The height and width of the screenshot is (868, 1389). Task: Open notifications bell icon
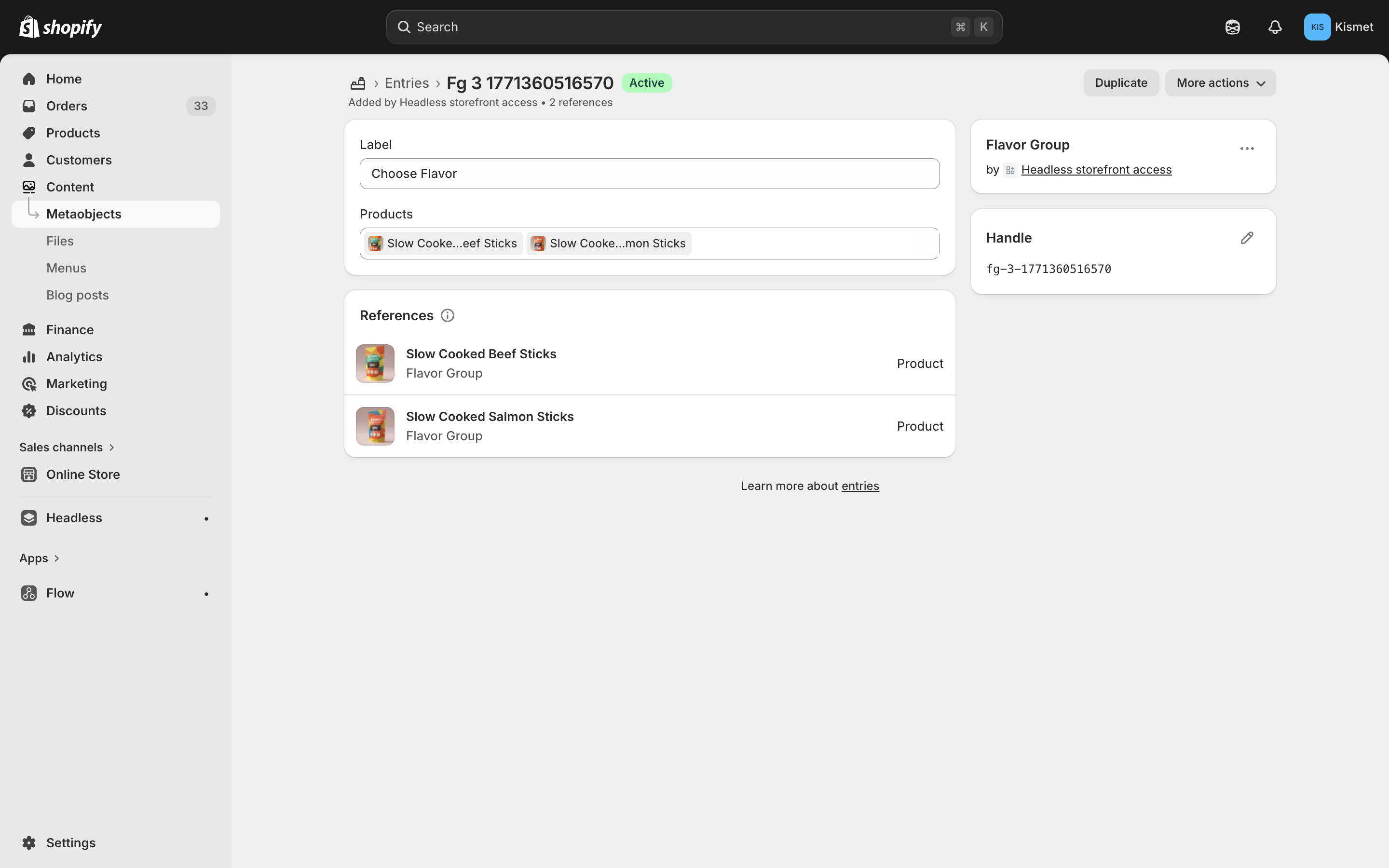(x=1275, y=27)
